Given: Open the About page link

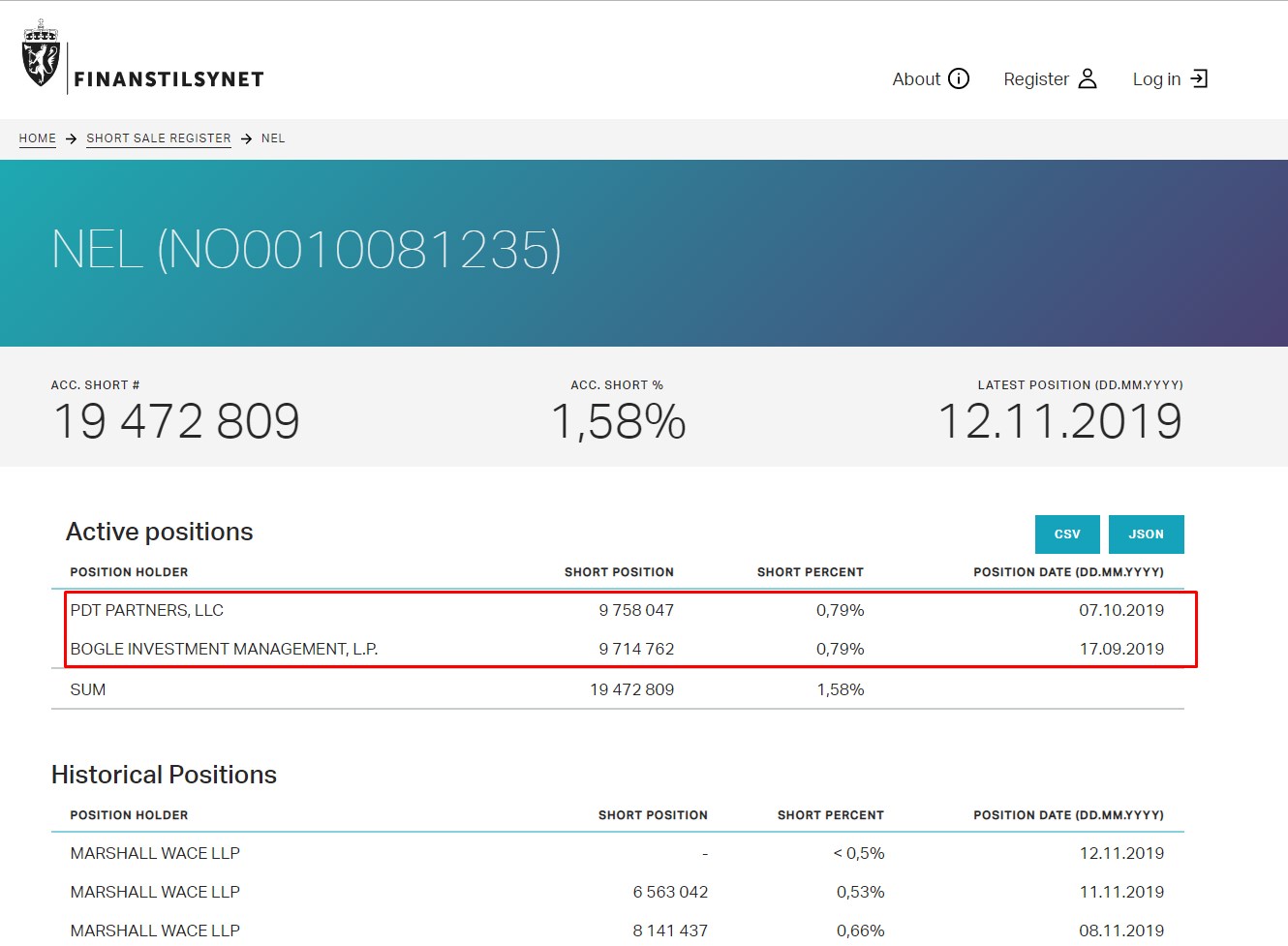Looking at the screenshot, I should point(916,79).
